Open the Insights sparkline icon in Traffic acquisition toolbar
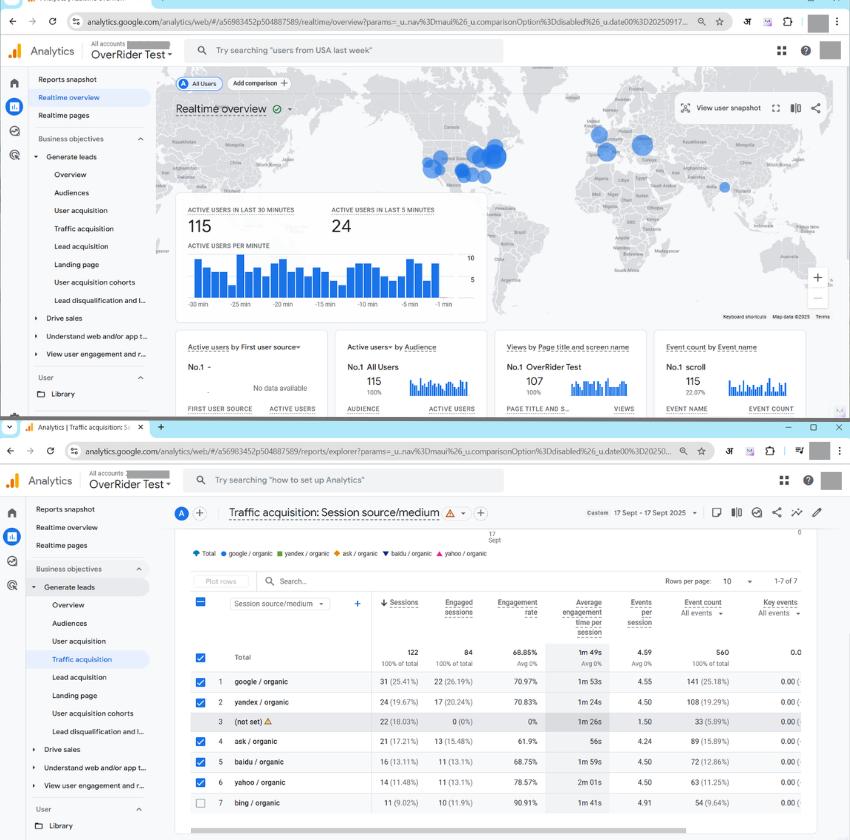The image size is (850, 840). point(797,513)
